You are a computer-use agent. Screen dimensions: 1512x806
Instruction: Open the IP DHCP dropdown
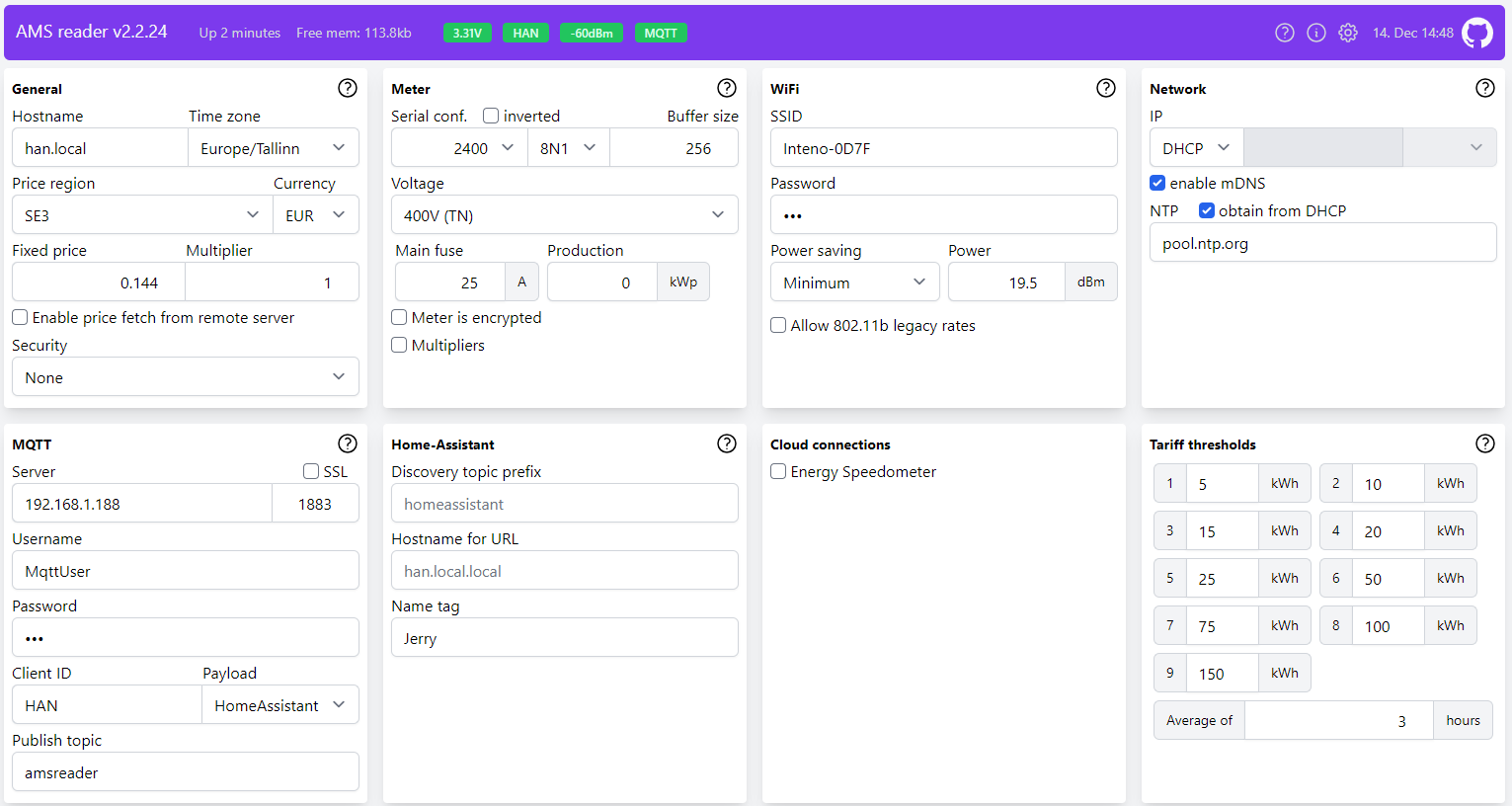pyautogui.click(x=1197, y=148)
